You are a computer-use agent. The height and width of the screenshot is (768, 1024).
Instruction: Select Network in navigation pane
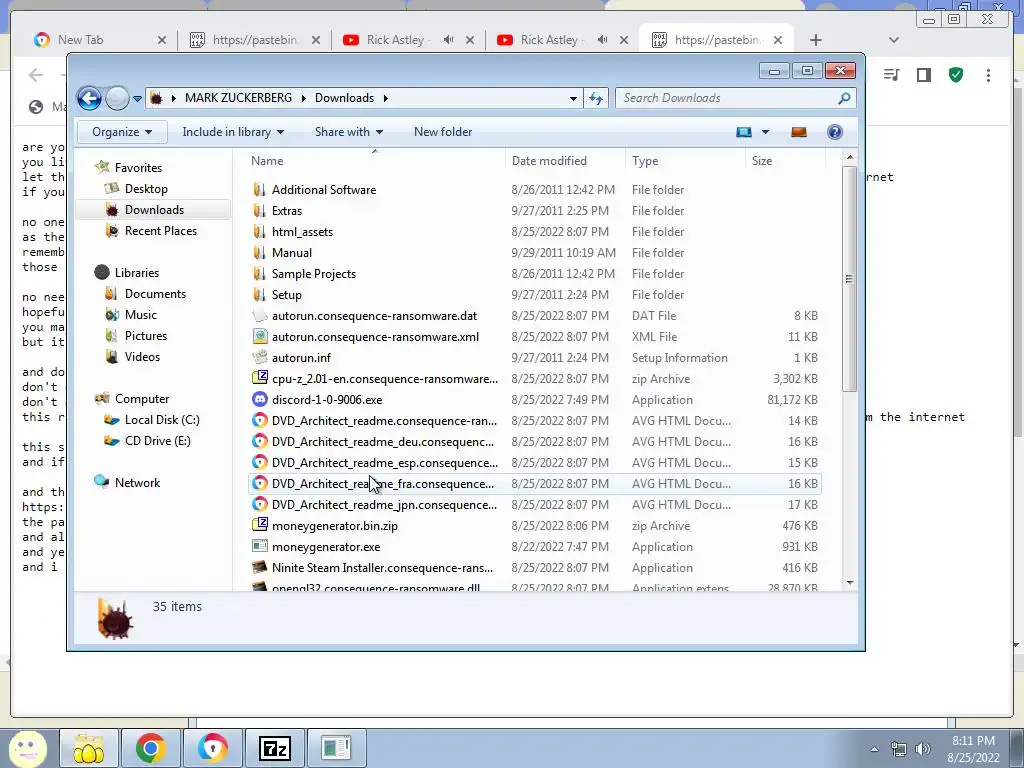click(x=137, y=483)
